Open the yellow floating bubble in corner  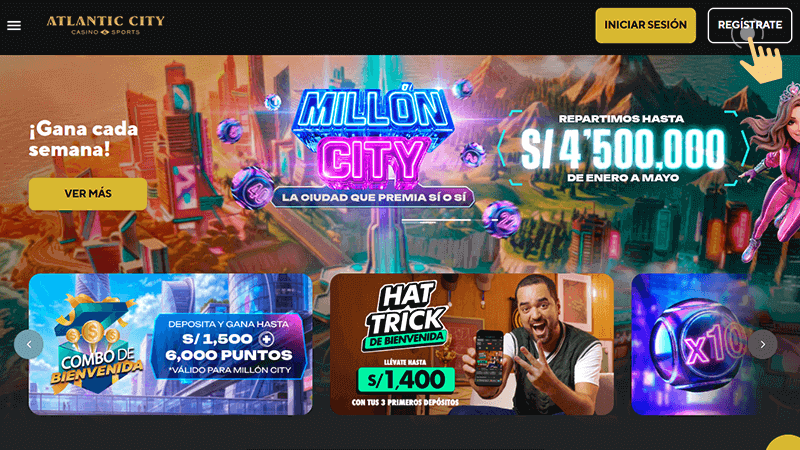(x=786, y=443)
